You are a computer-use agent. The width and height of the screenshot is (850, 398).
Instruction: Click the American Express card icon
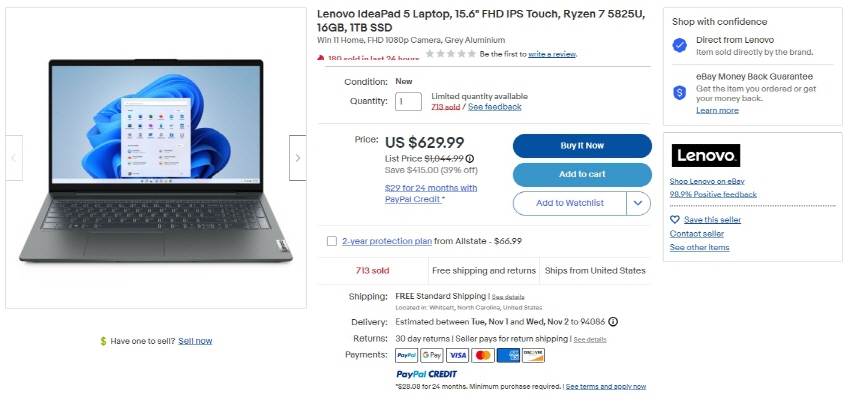click(508, 355)
